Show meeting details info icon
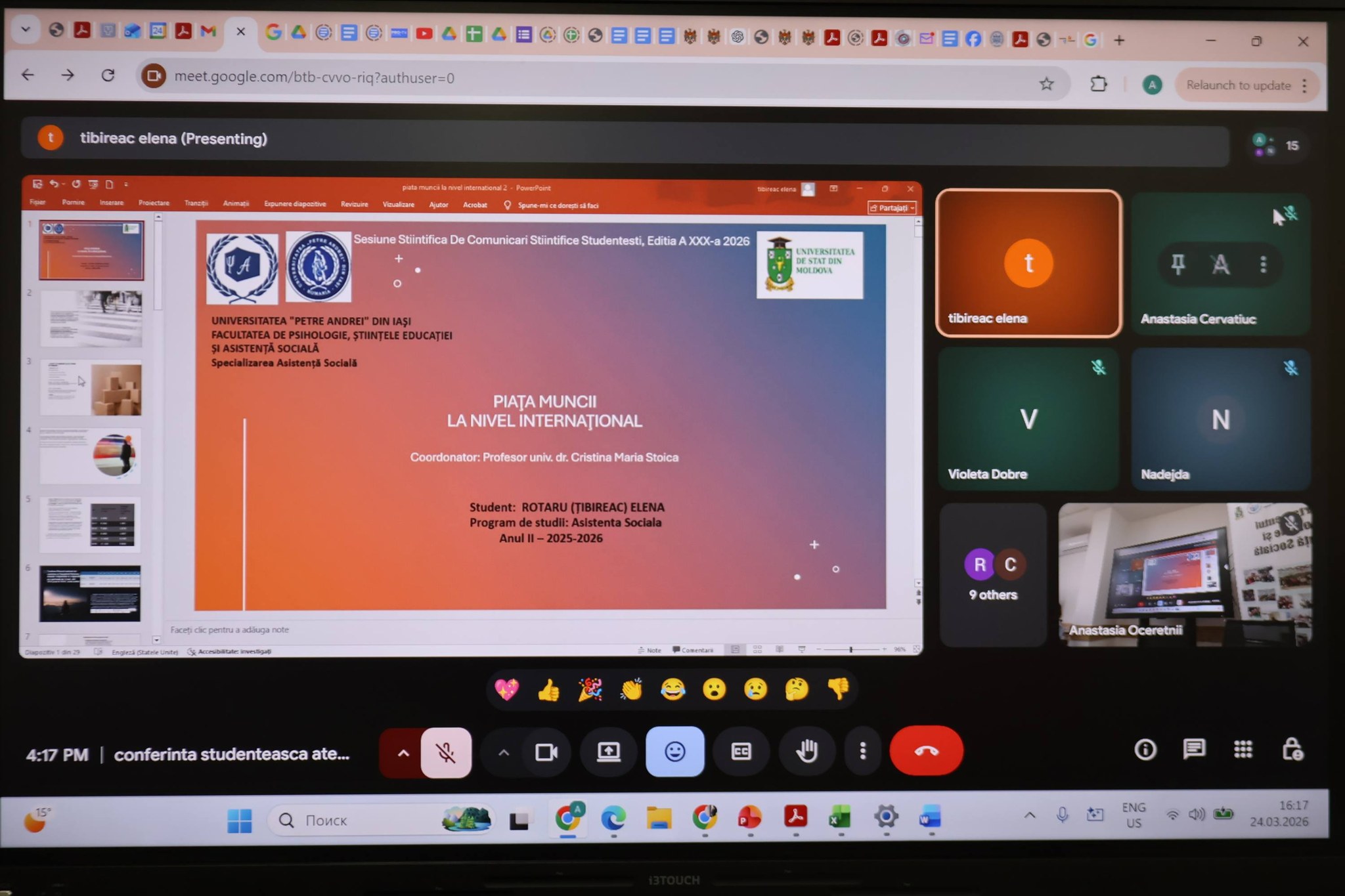The height and width of the screenshot is (896, 1345). 1145,750
